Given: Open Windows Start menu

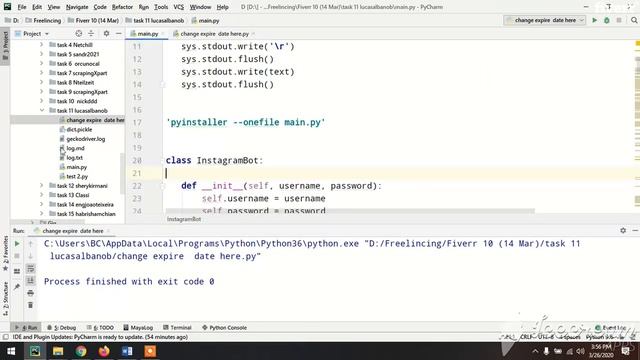Looking at the screenshot, I should click(11, 351).
